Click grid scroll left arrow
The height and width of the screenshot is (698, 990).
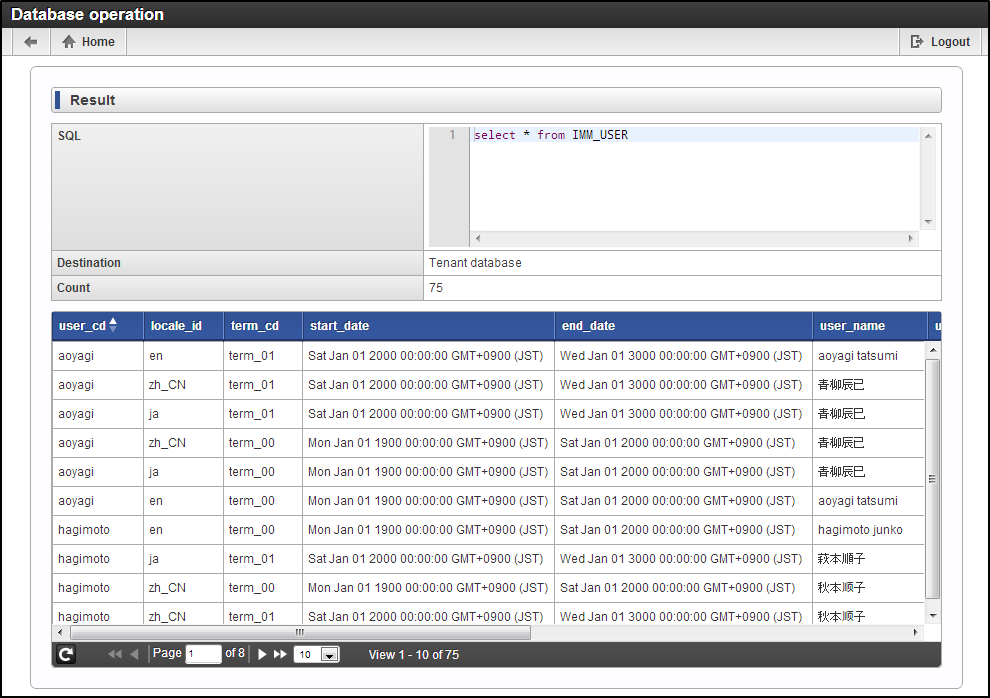pos(60,632)
